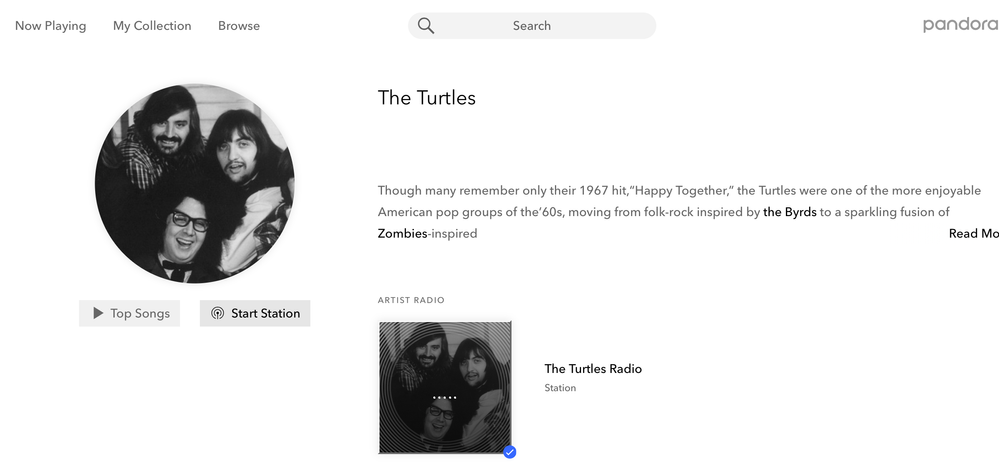Click the Pandora logo
Viewport: 999px width, 462px height.
(960, 25)
